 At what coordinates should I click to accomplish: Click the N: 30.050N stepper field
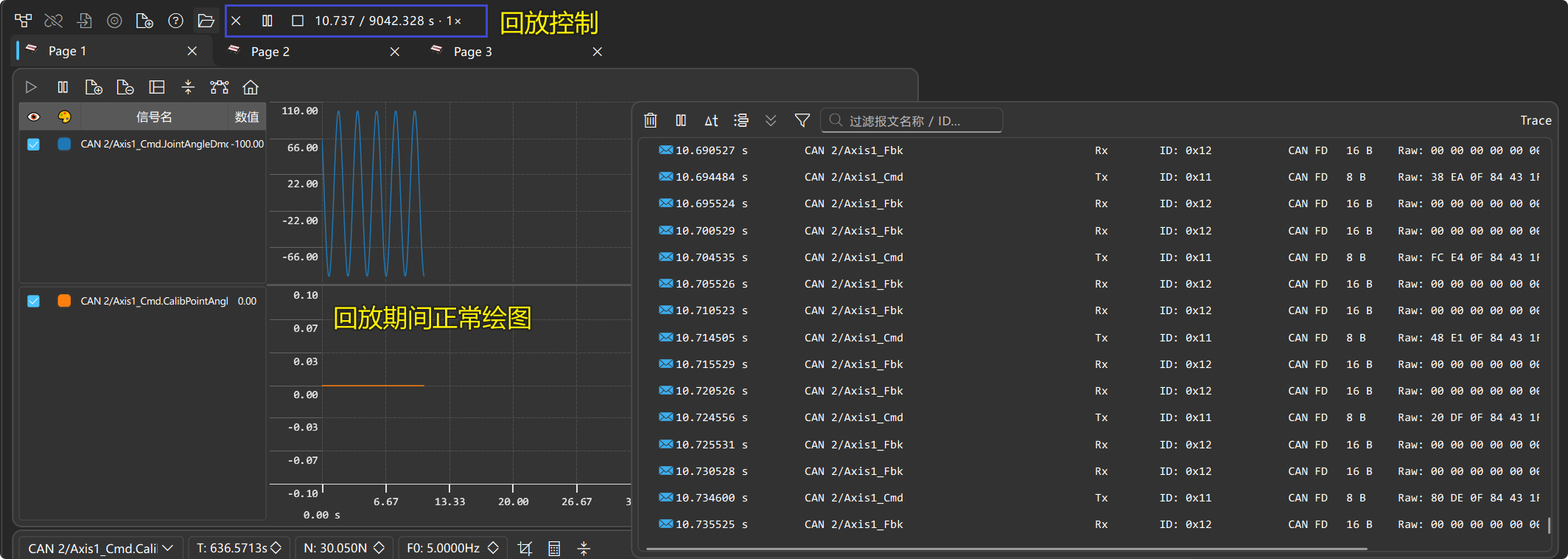pos(343,548)
